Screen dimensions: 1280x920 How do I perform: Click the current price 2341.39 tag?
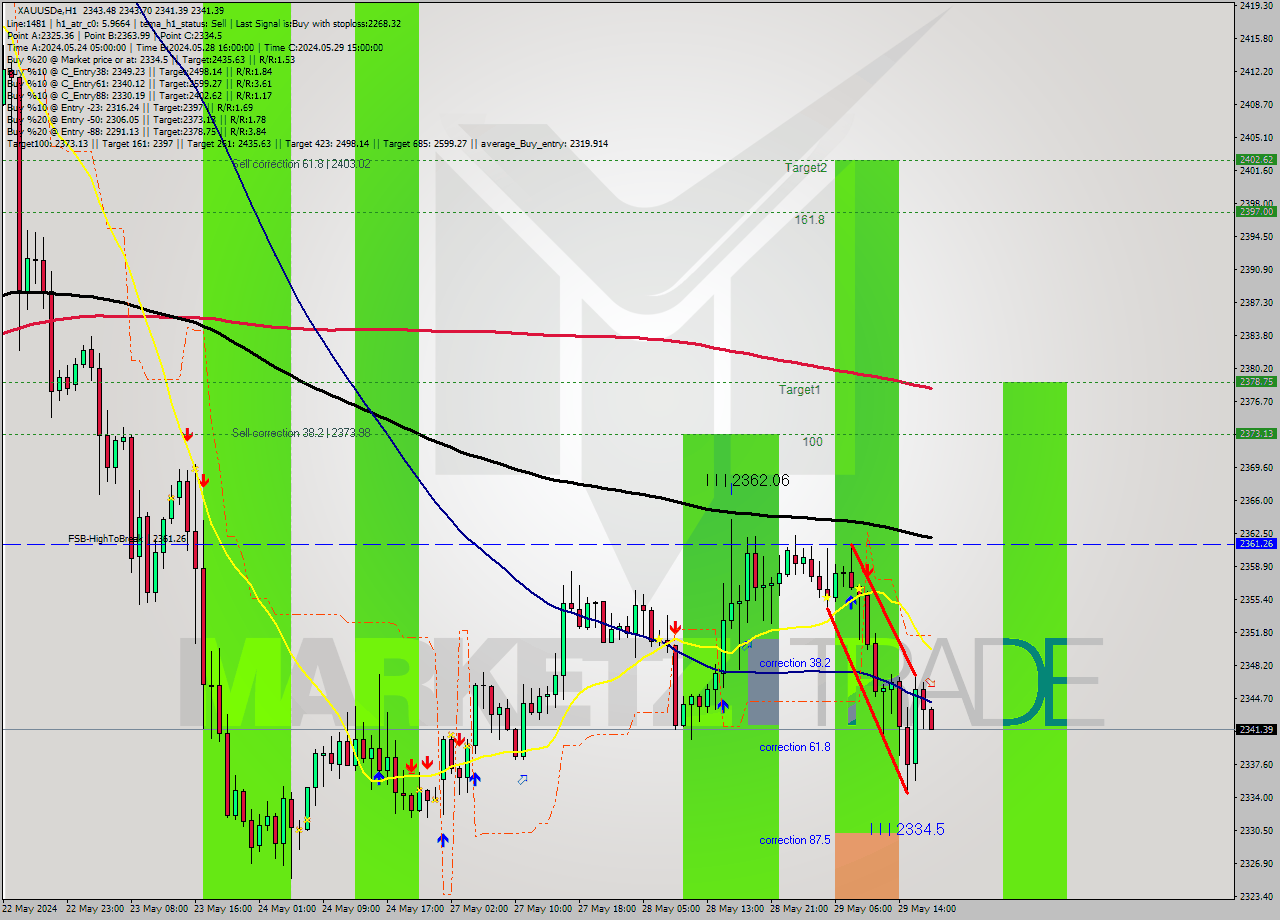pos(1256,729)
